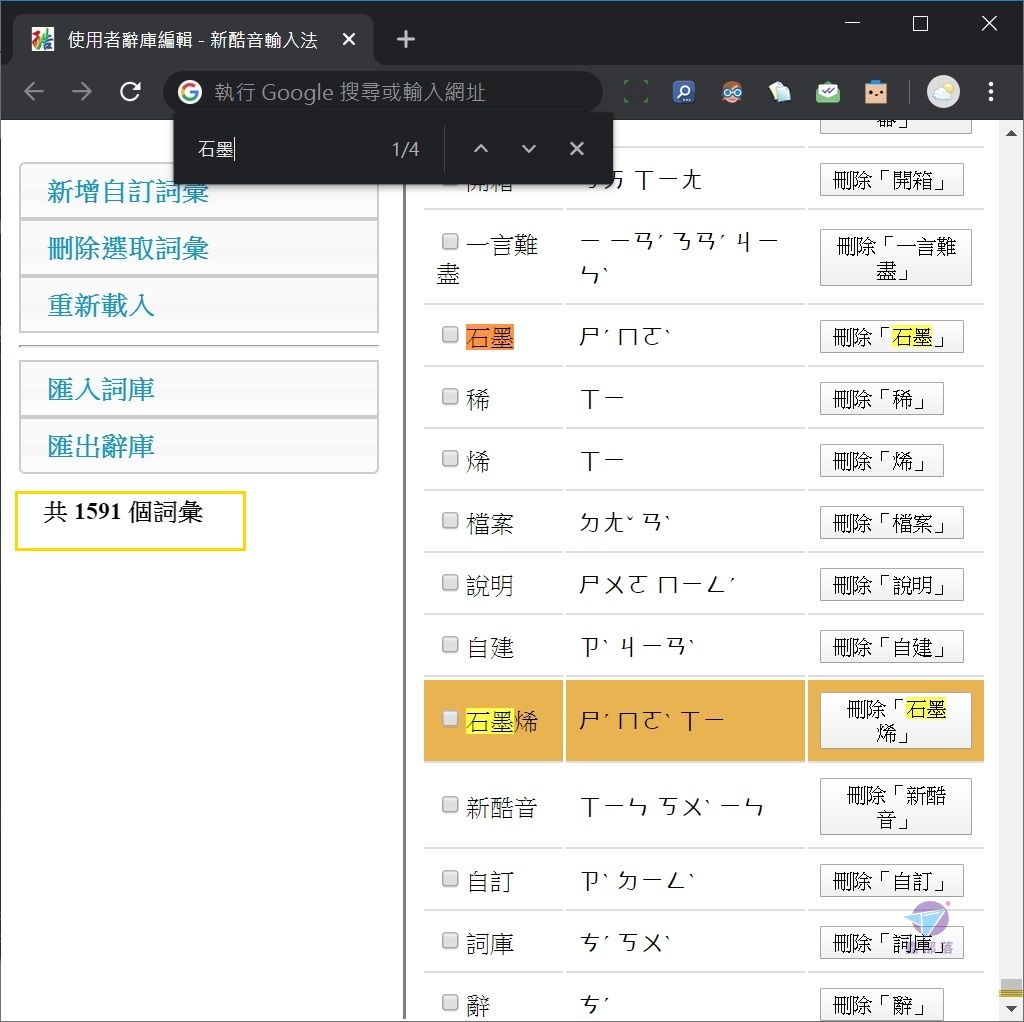Click the 刪除「新酷音」 button
1024x1022 pixels.
895,806
